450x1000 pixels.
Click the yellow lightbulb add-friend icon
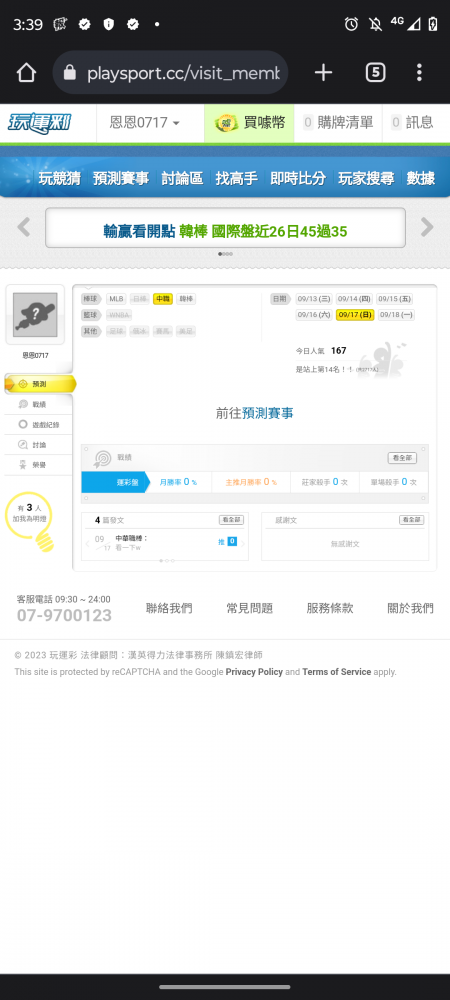pos(29,521)
